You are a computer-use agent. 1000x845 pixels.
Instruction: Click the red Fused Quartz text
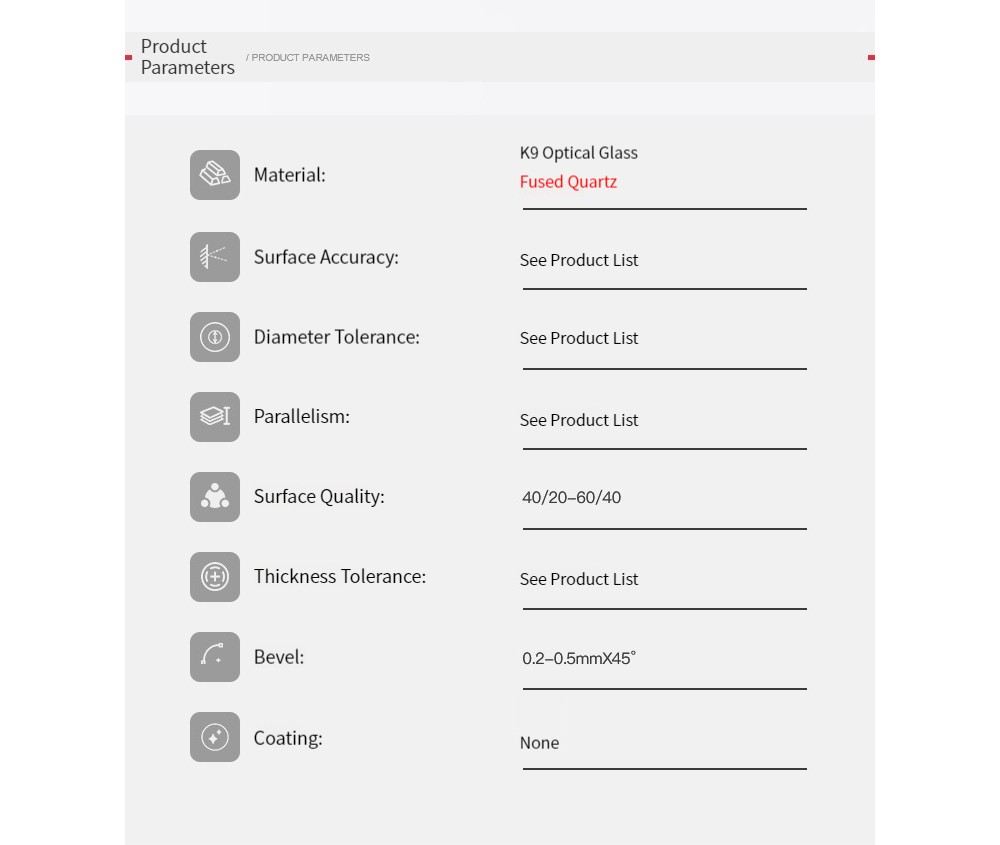[568, 182]
